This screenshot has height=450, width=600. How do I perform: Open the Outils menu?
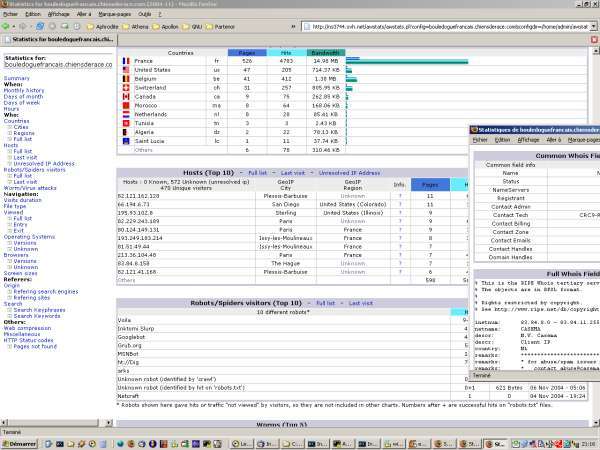pos(145,14)
